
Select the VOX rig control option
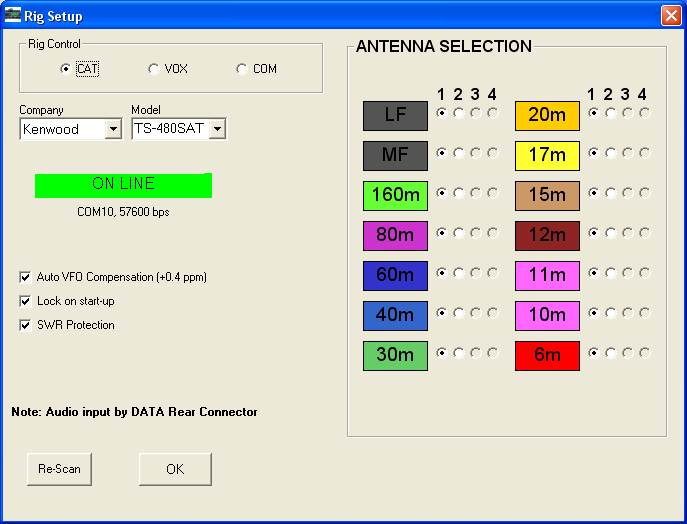coord(153,69)
